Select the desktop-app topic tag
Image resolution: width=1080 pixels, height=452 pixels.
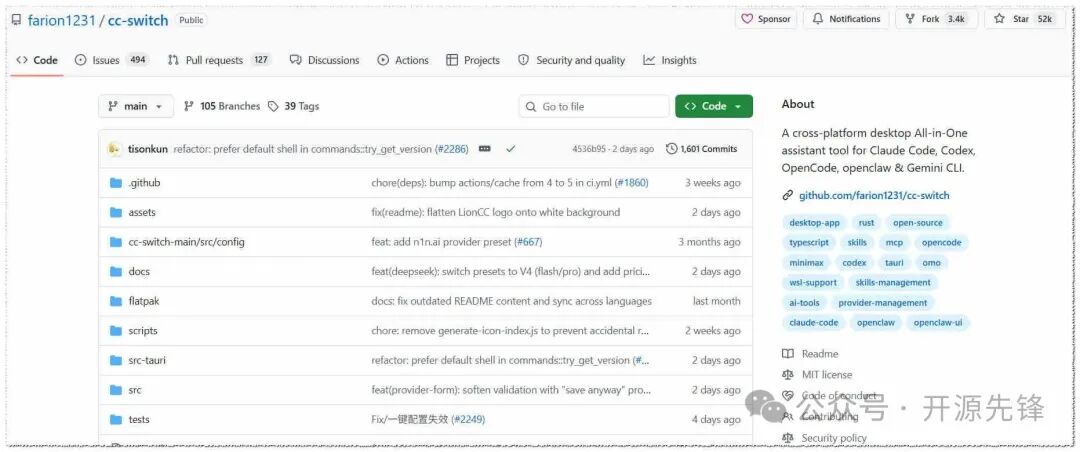pyautogui.click(x=814, y=223)
